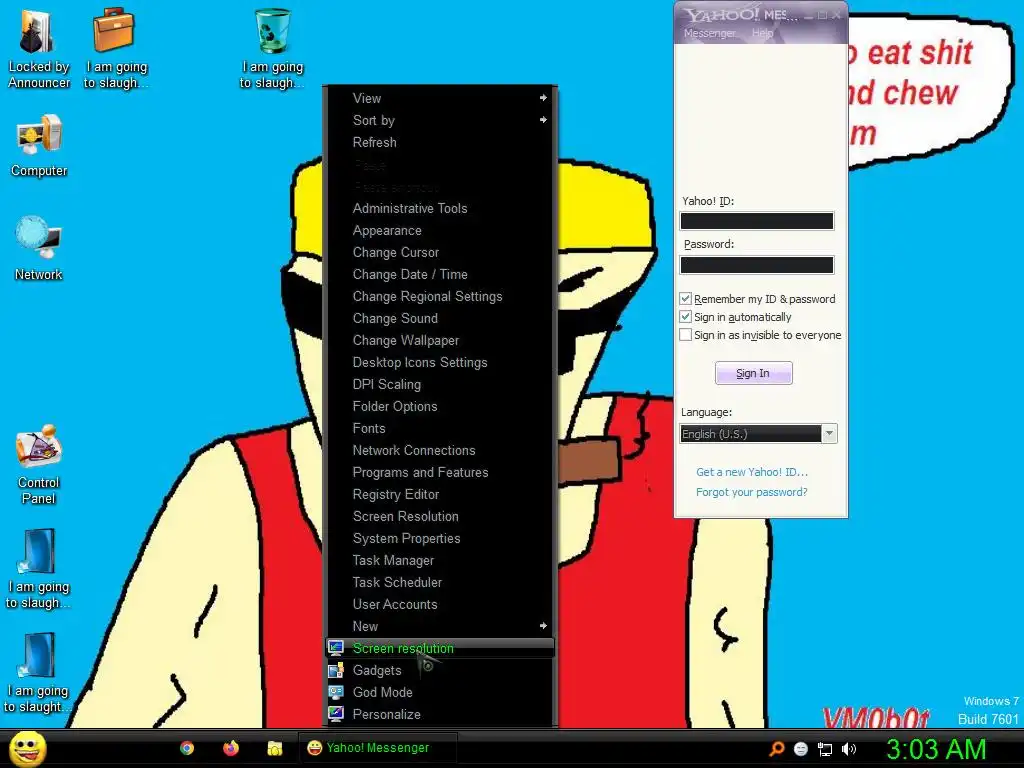Open Network Connections entry
The width and height of the screenshot is (1024, 768).
pyautogui.click(x=441, y=450)
